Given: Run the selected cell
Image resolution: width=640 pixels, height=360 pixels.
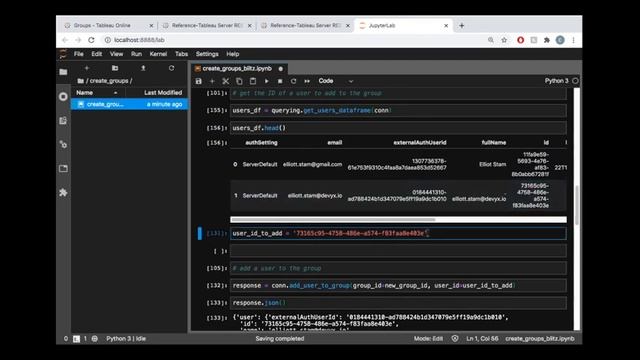Looking at the screenshot, I should click(x=267, y=81).
